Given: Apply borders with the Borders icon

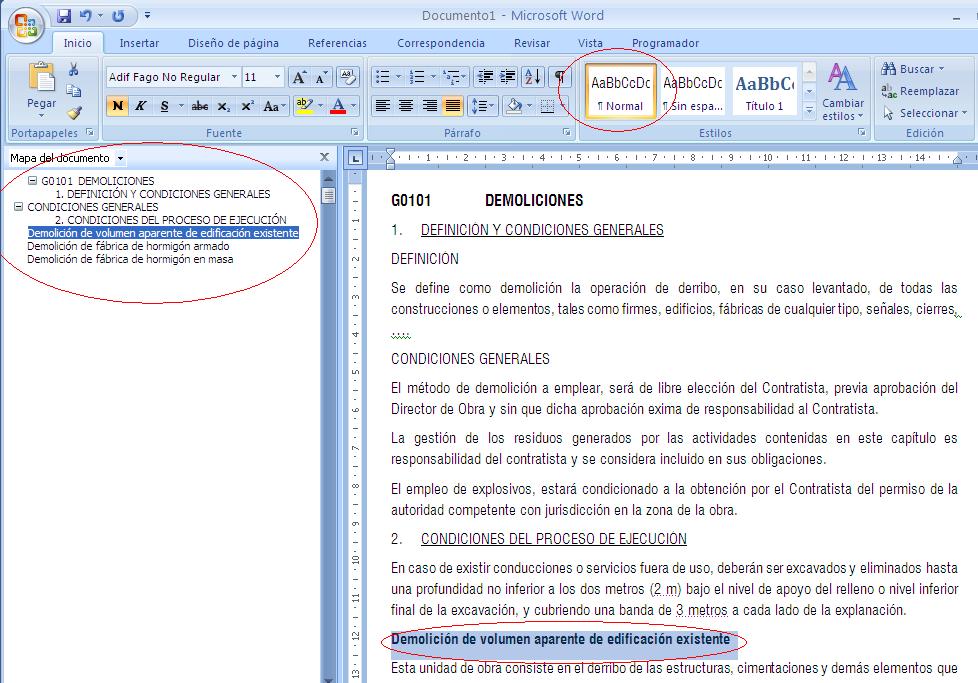Looking at the screenshot, I should click(x=547, y=106).
